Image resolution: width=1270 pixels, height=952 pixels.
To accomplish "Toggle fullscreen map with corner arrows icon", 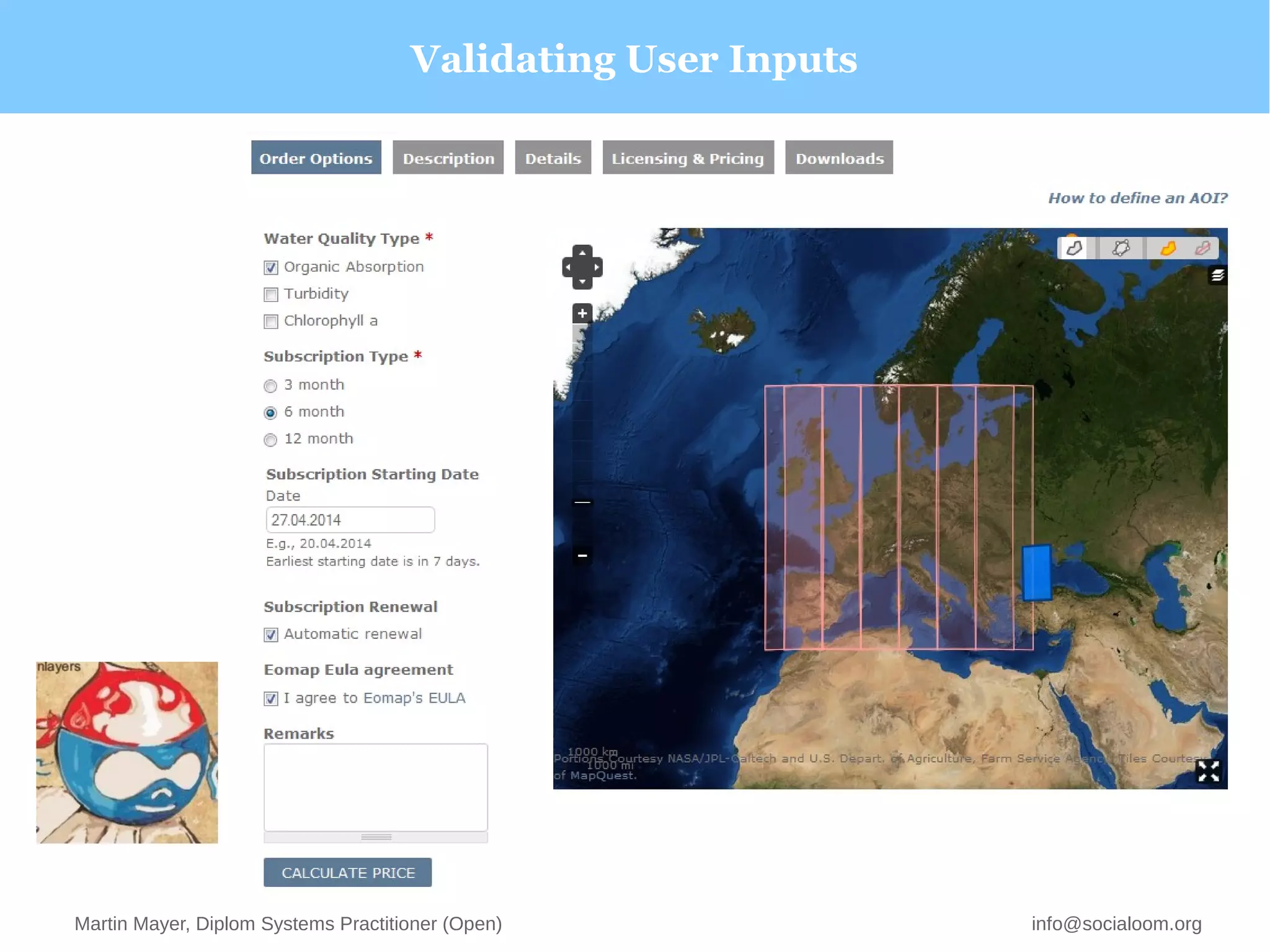I will 1208,771.
